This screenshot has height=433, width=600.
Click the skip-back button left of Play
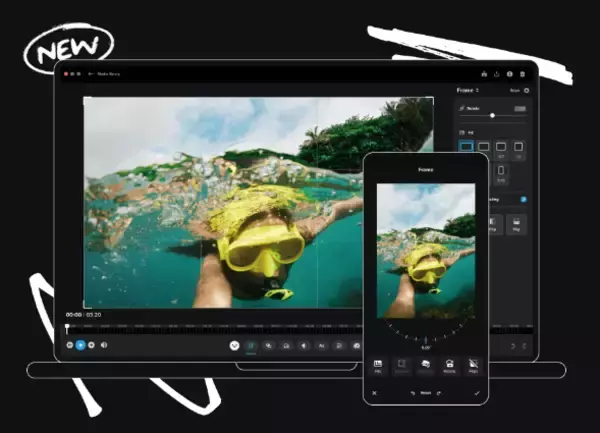coord(70,345)
